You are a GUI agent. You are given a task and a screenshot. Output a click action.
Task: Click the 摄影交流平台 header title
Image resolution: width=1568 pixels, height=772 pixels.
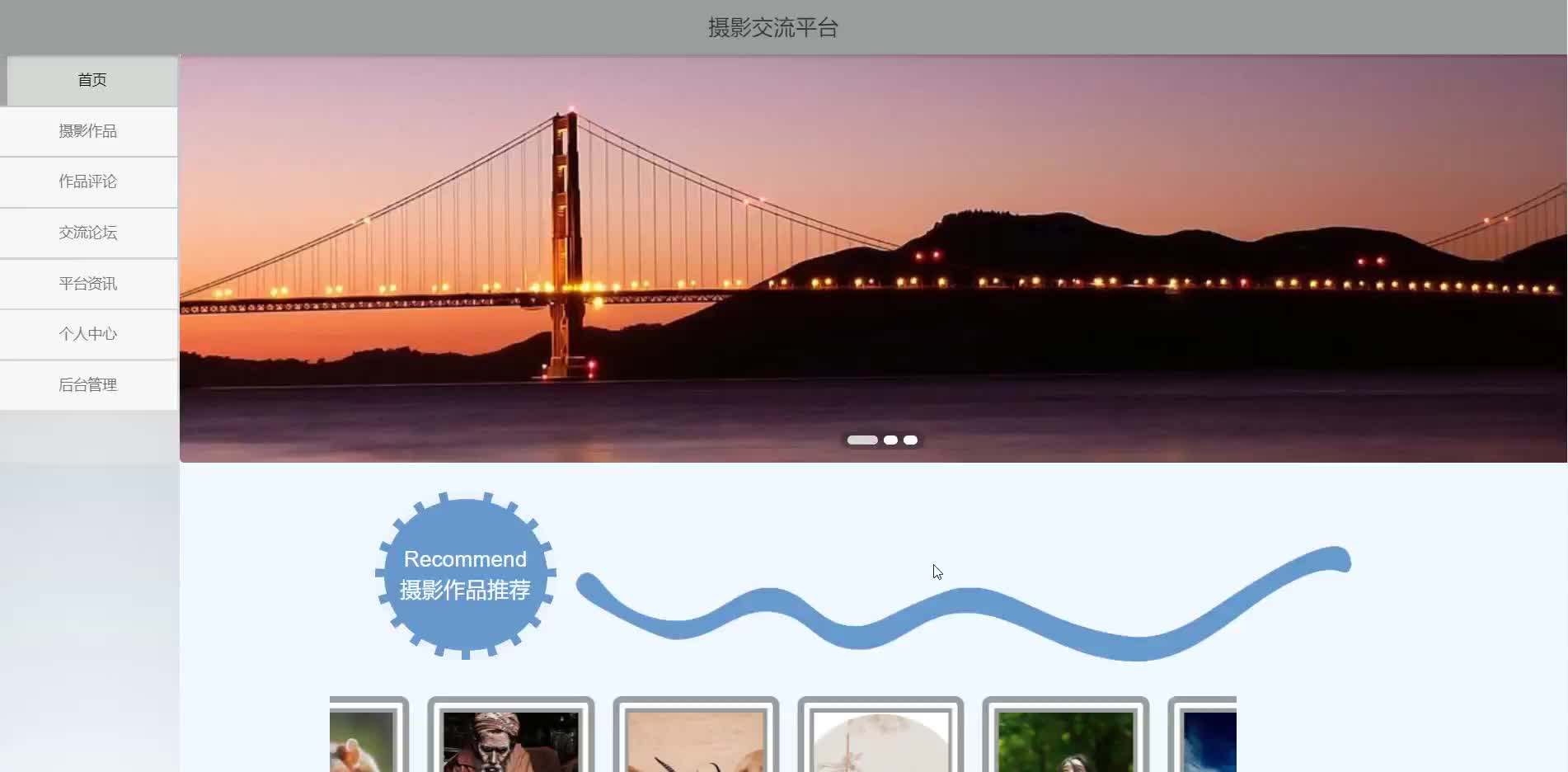point(773,28)
